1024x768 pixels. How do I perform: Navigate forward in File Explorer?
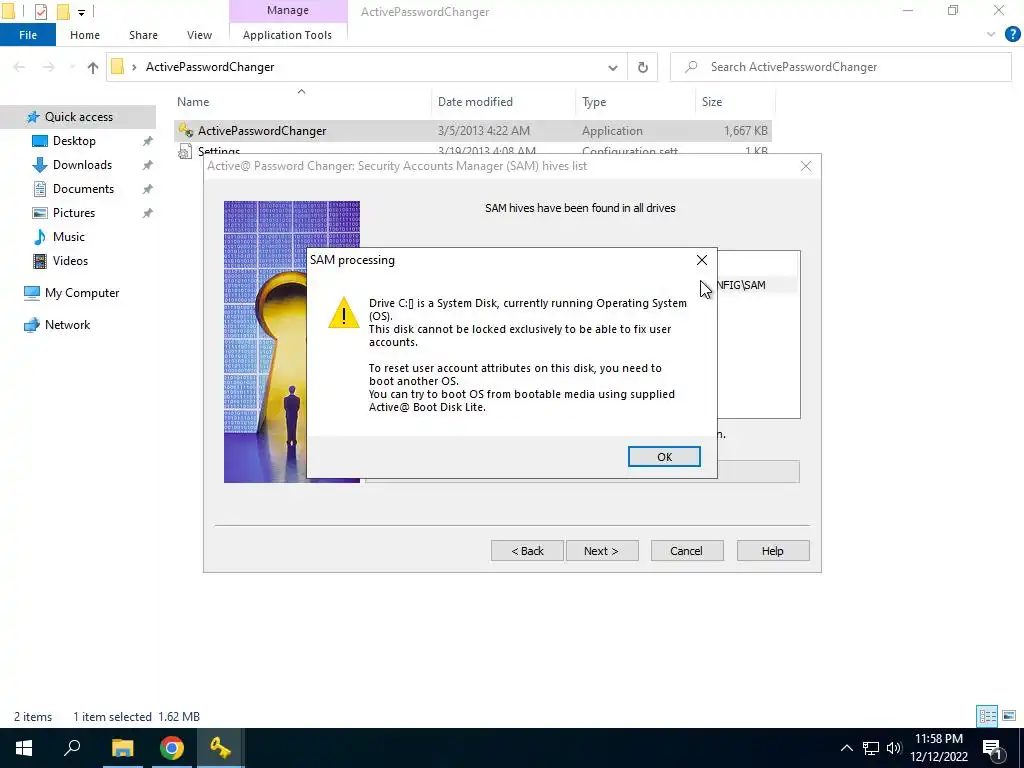(48, 67)
